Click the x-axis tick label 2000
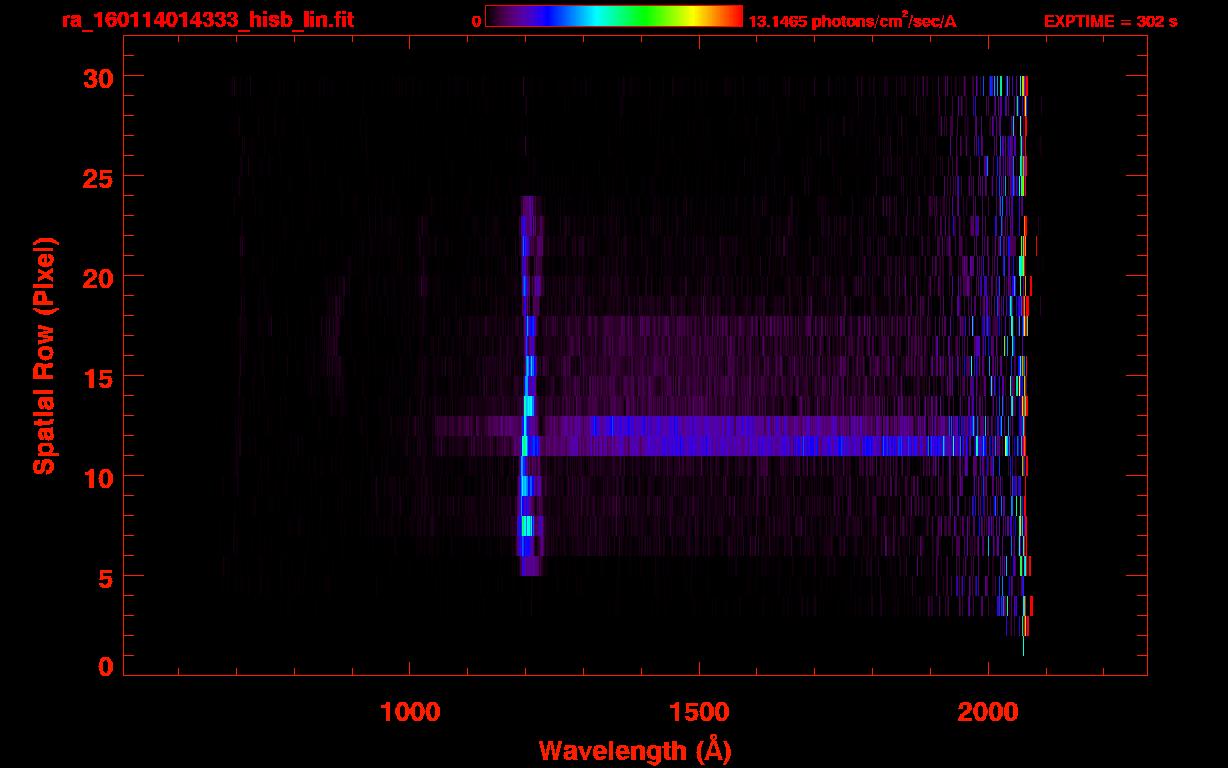The width and height of the screenshot is (1228, 768). [x=988, y=712]
